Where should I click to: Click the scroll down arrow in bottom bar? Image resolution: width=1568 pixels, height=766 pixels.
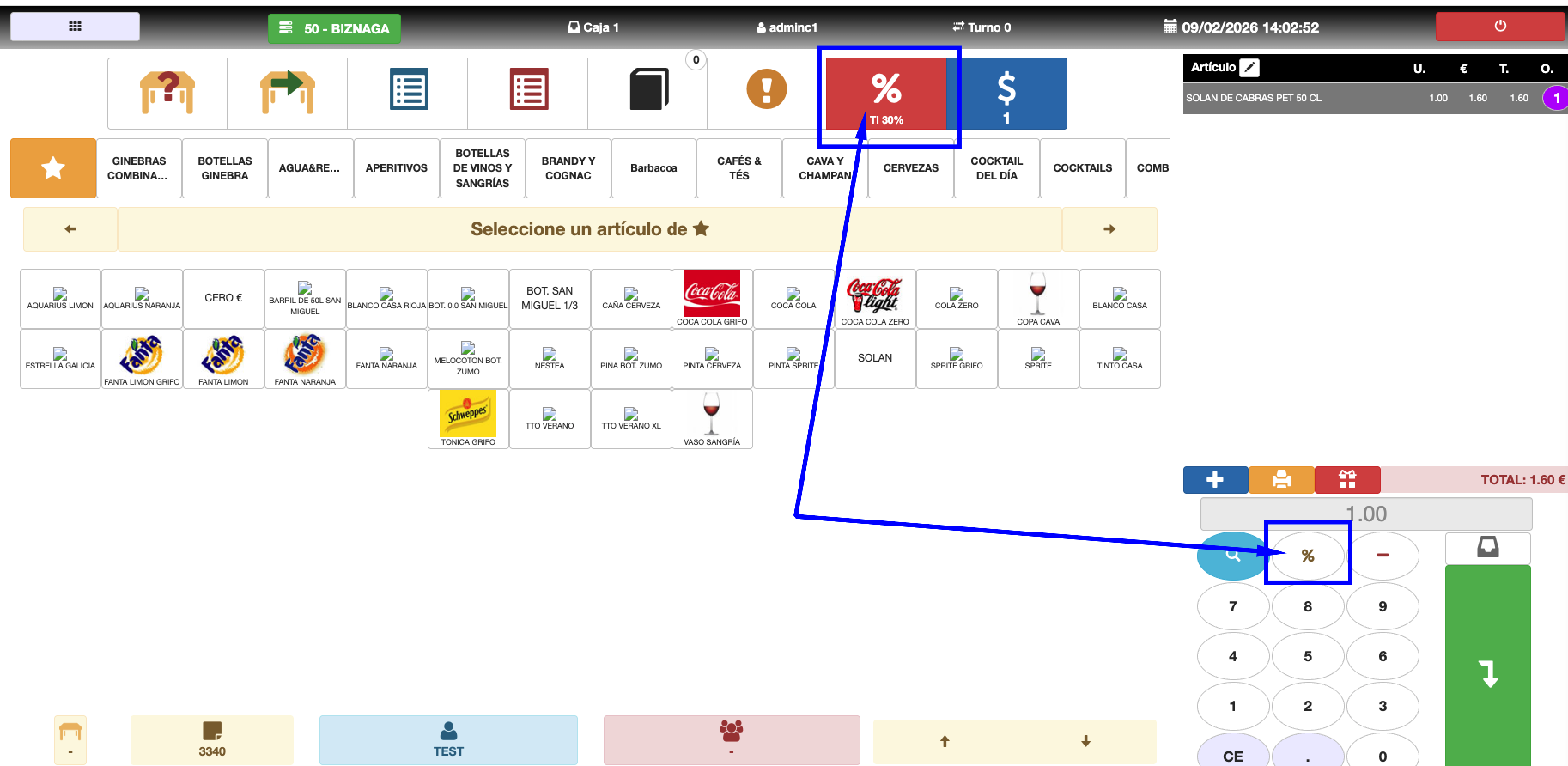(x=1085, y=741)
